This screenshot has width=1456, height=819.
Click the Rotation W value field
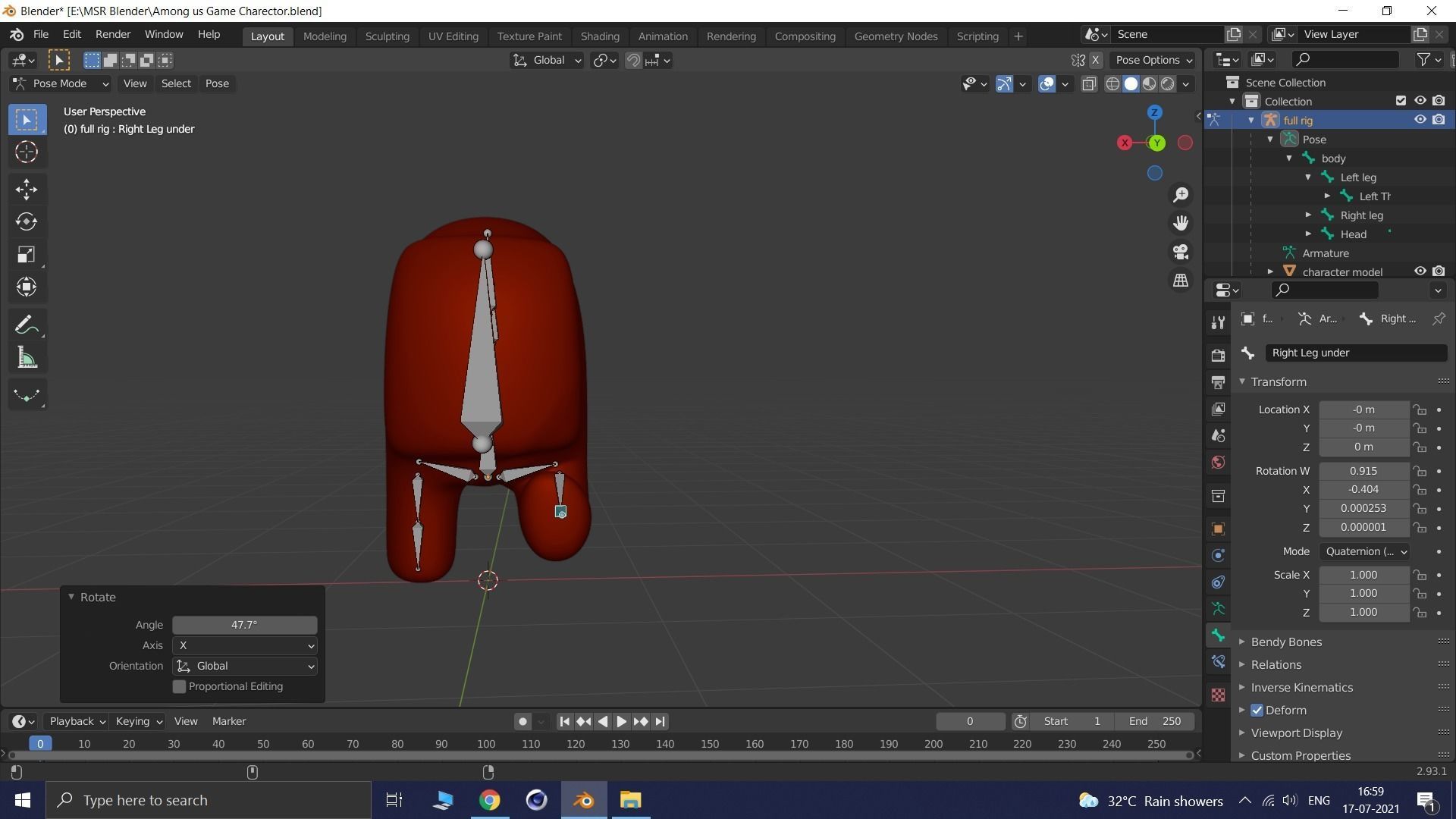(1364, 472)
